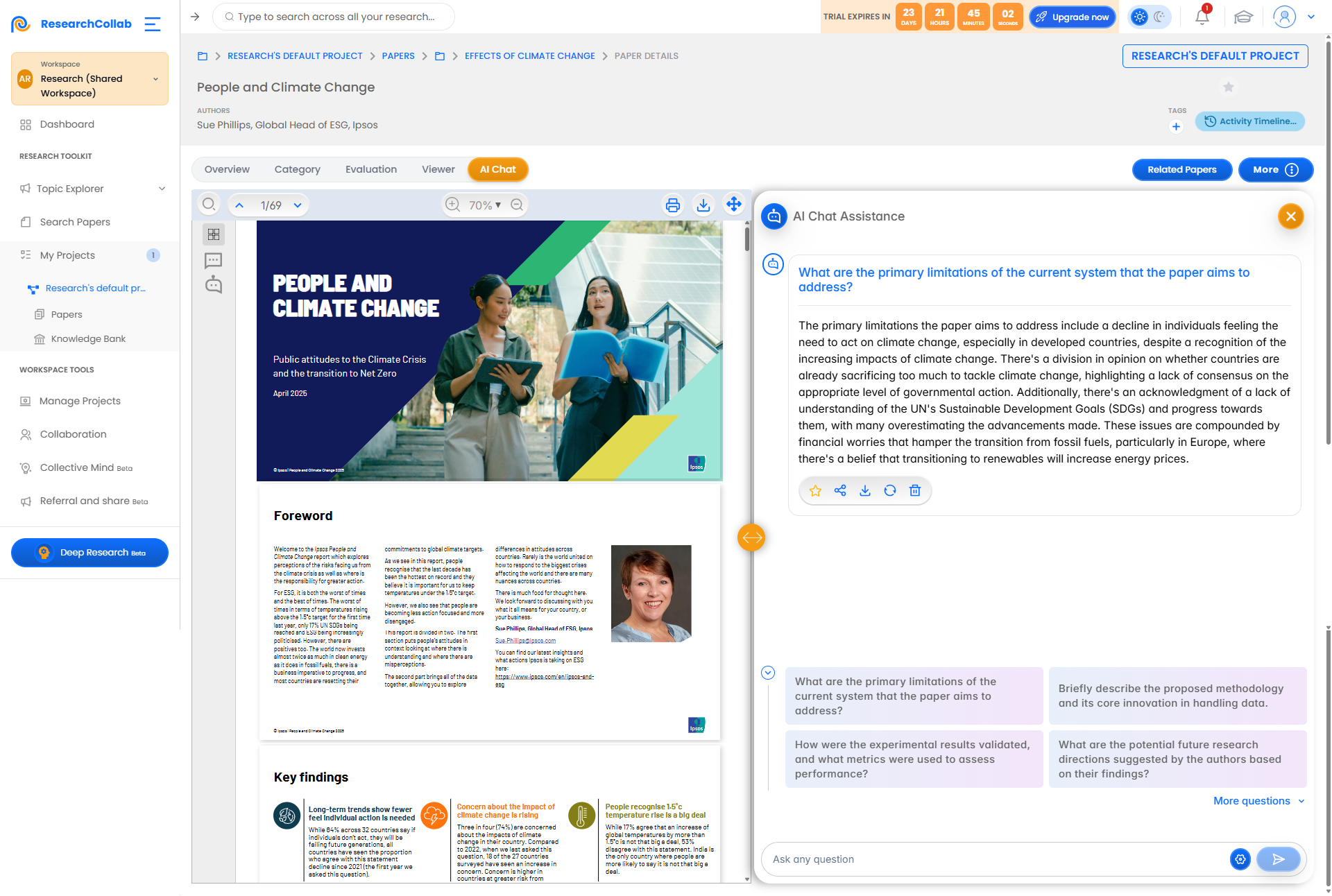Delete the chat answer with the trash icon
The height and width of the screenshot is (896, 1332).
pyautogui.click(x=915, y=491)
